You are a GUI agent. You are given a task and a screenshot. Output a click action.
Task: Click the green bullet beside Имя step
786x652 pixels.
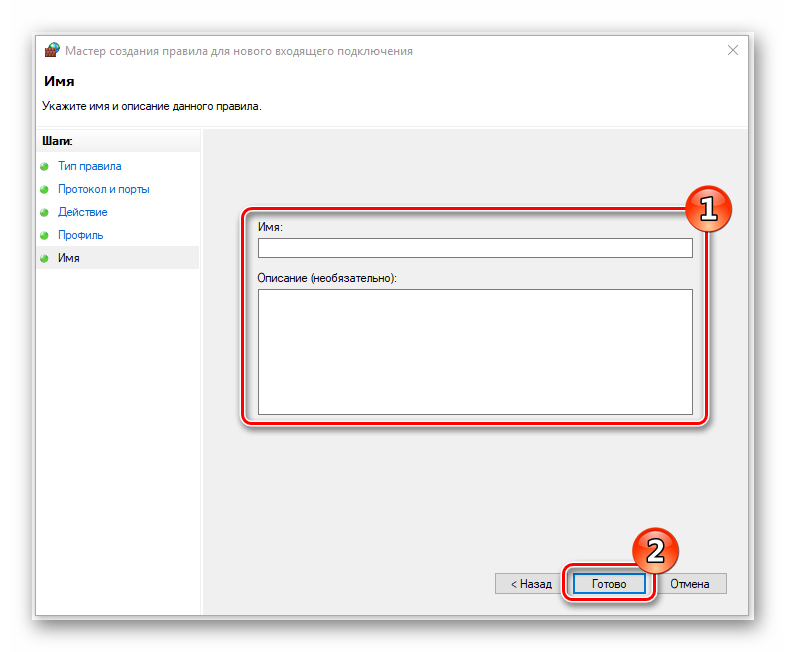click(x=44, y=259)
